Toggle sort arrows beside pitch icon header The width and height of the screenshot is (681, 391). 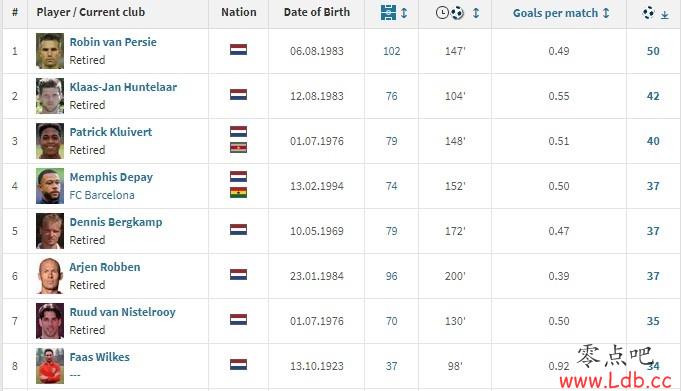(404, 13)
